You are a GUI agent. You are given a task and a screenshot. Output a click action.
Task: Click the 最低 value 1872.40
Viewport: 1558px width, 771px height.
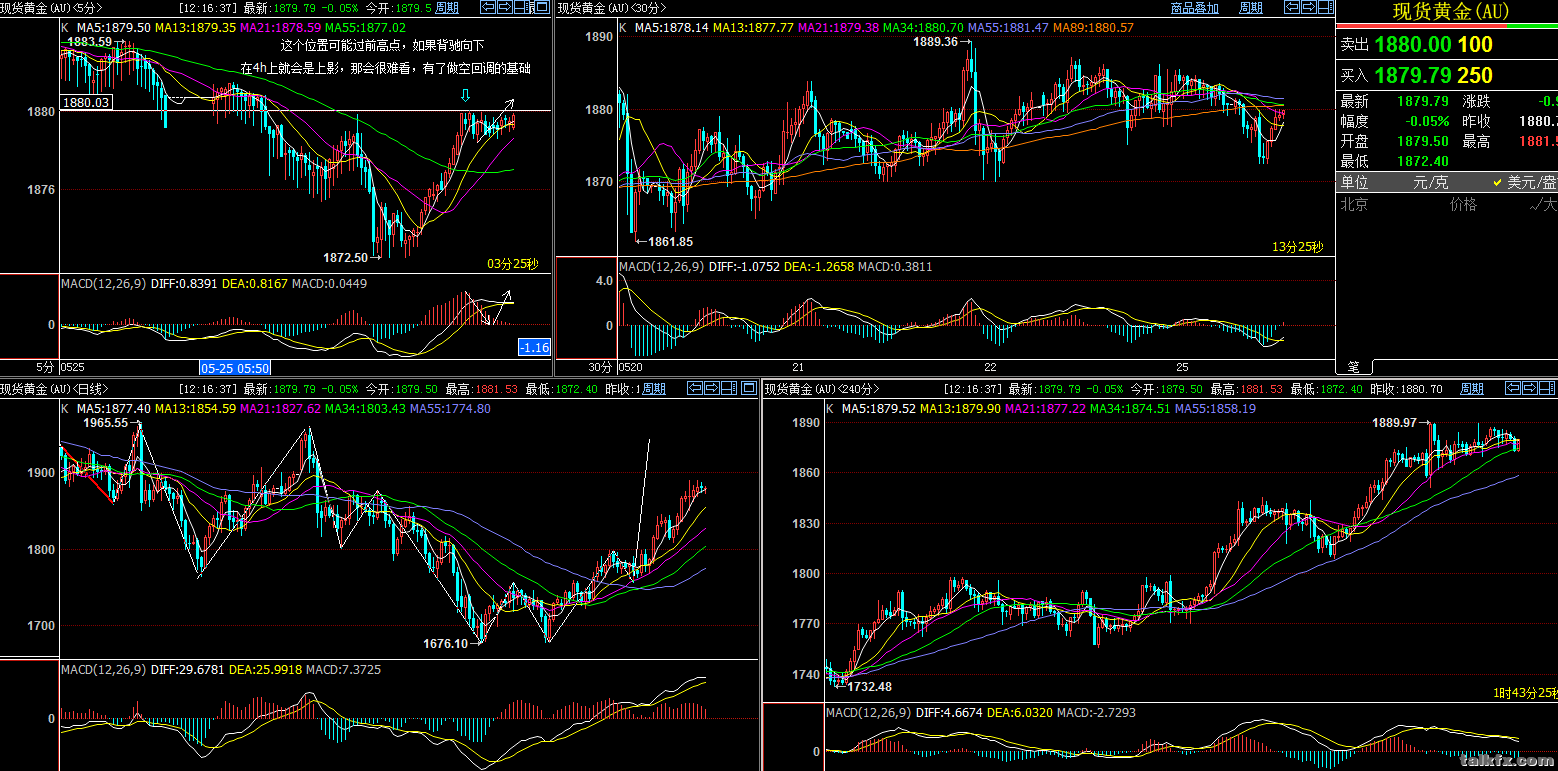click(x=1421, y=161)
